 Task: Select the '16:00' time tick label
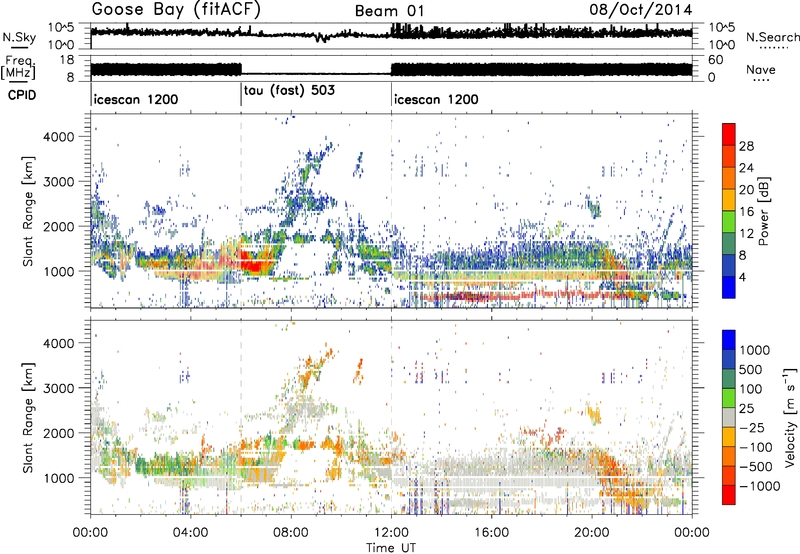(491, 533)
